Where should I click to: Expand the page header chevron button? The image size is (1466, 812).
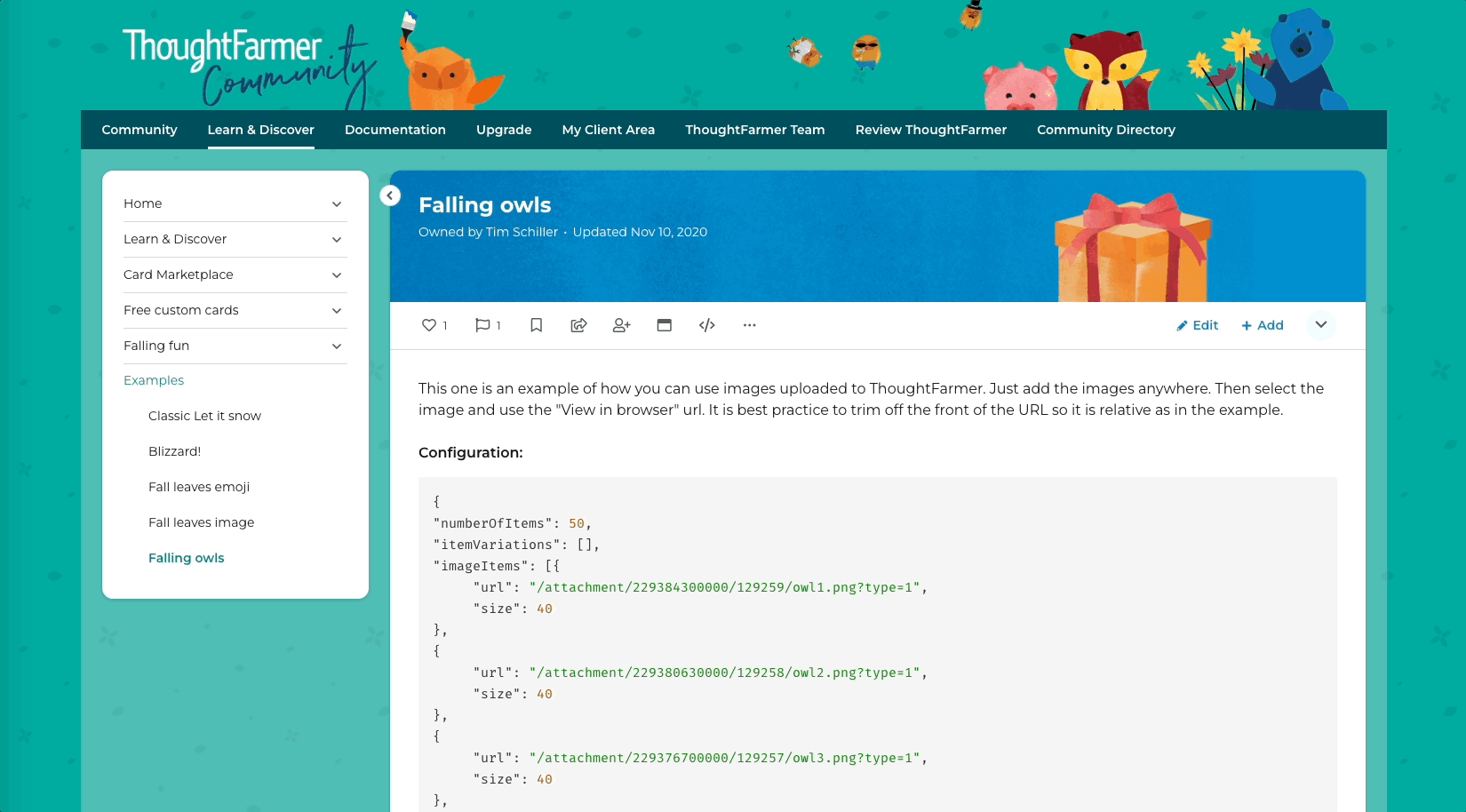pyautogui.click(x=1321, y=324)
